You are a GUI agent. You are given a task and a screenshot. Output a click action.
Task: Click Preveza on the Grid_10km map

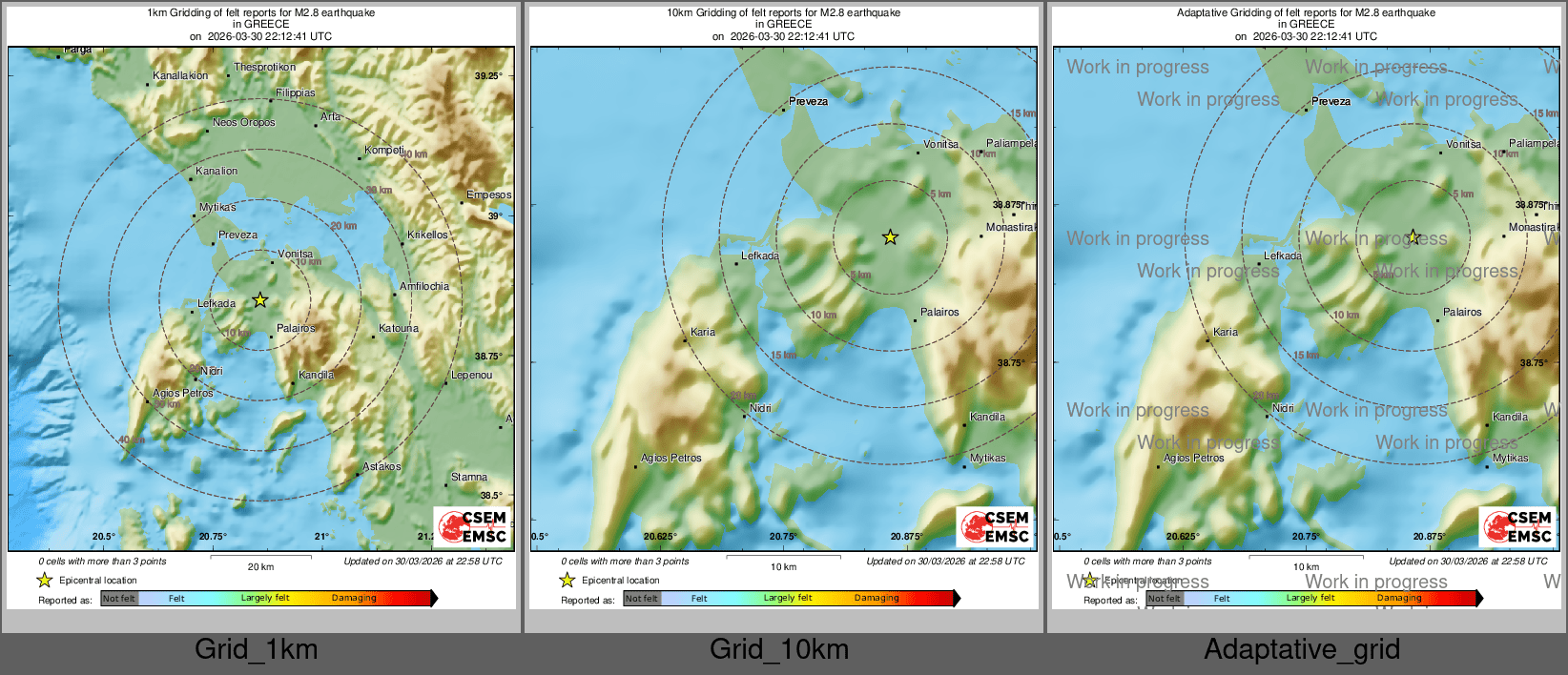(x=809, y=101)
